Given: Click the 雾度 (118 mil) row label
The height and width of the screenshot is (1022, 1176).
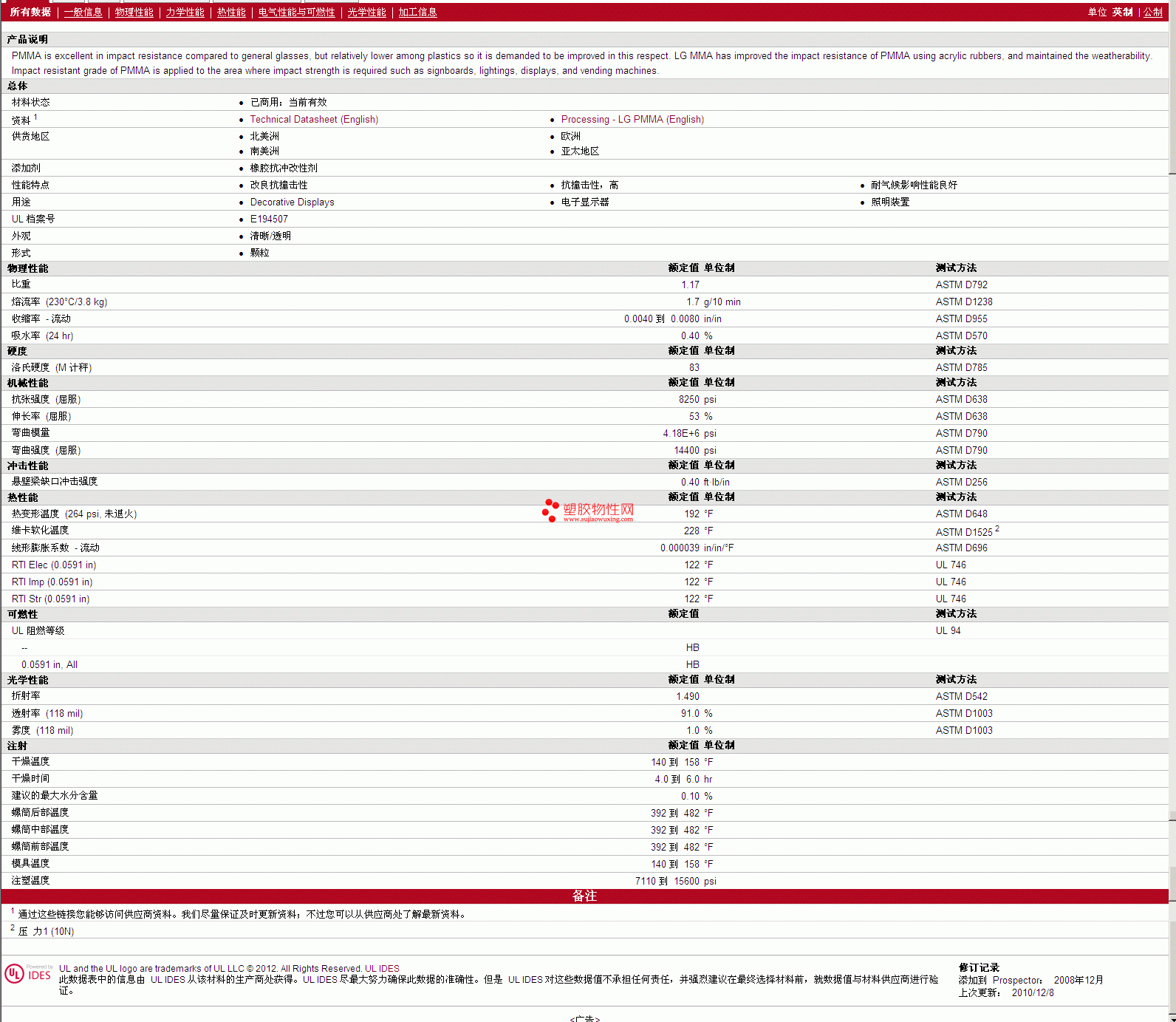Looking at the screenshot, I should tap(42, 731).
